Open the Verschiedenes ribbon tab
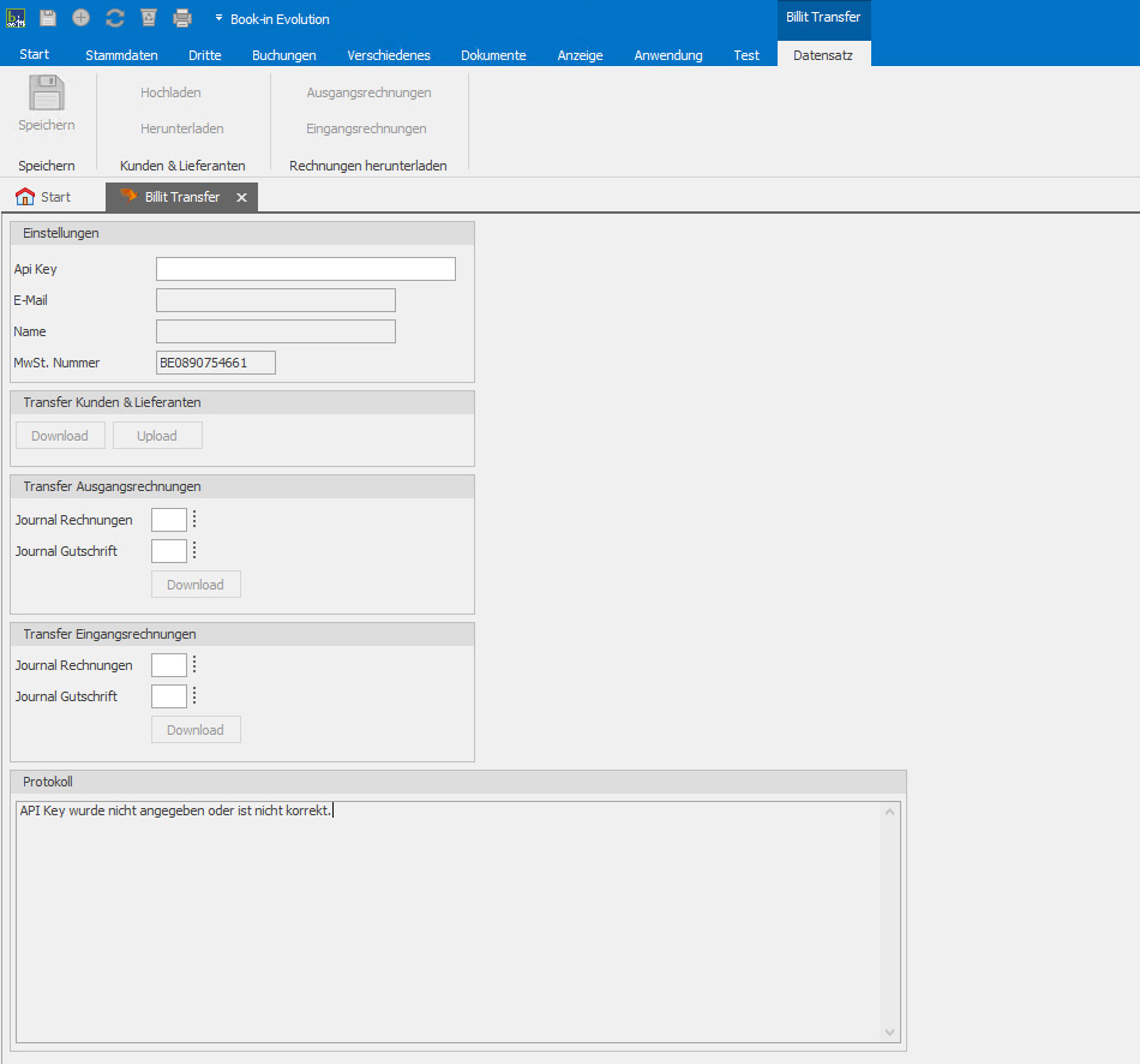The height and width of the screenshot is (1064, 1140). pyautogui.click(x=389, y=55)
